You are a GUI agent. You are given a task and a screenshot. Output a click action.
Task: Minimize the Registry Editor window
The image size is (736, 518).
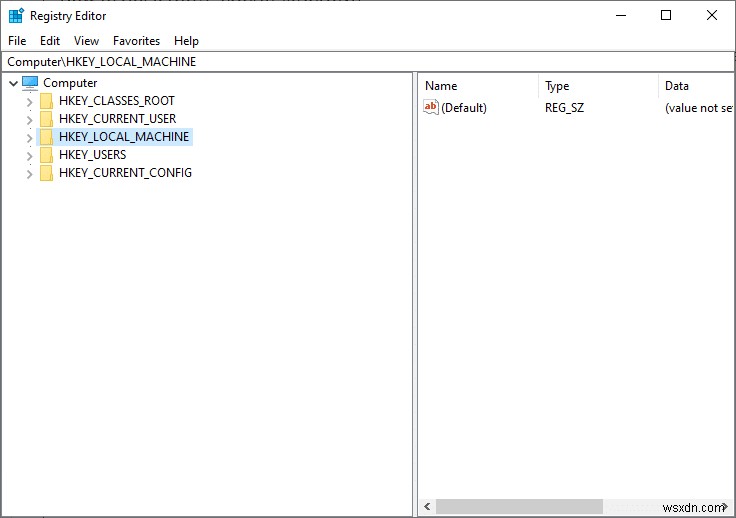621,15
